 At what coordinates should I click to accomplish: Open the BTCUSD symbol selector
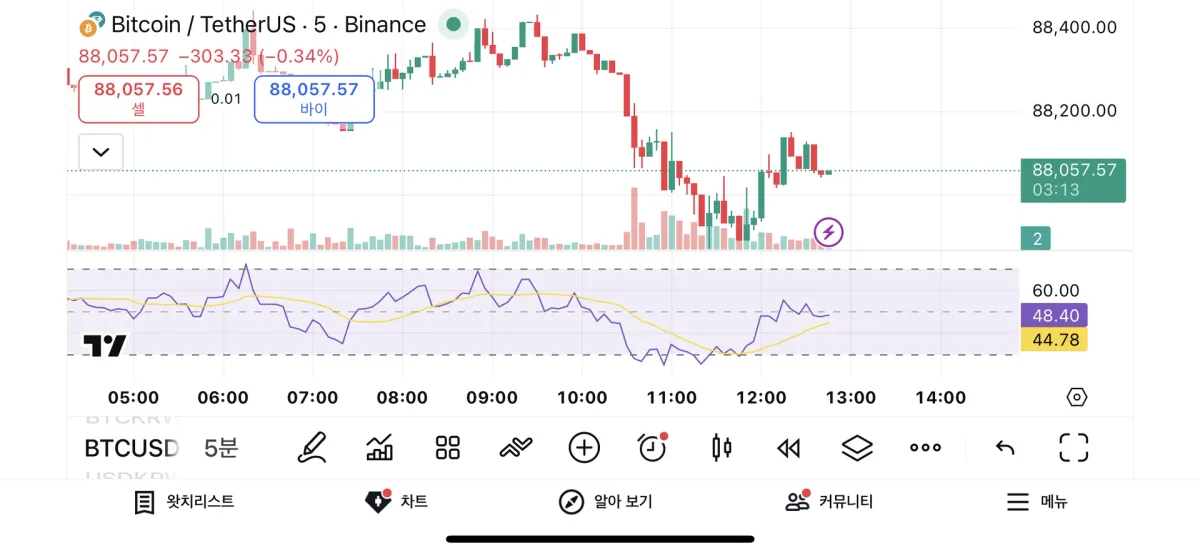[131, 447]
